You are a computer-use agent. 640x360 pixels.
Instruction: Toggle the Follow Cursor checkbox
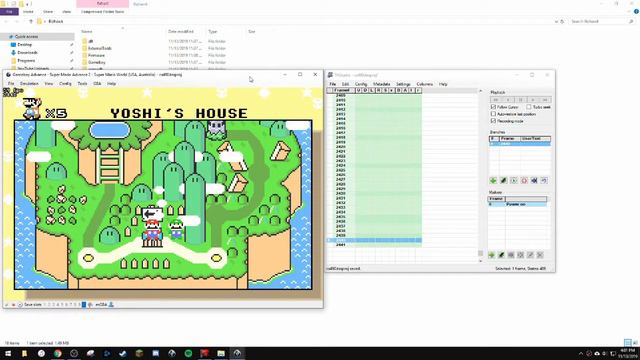click(493, 107)
